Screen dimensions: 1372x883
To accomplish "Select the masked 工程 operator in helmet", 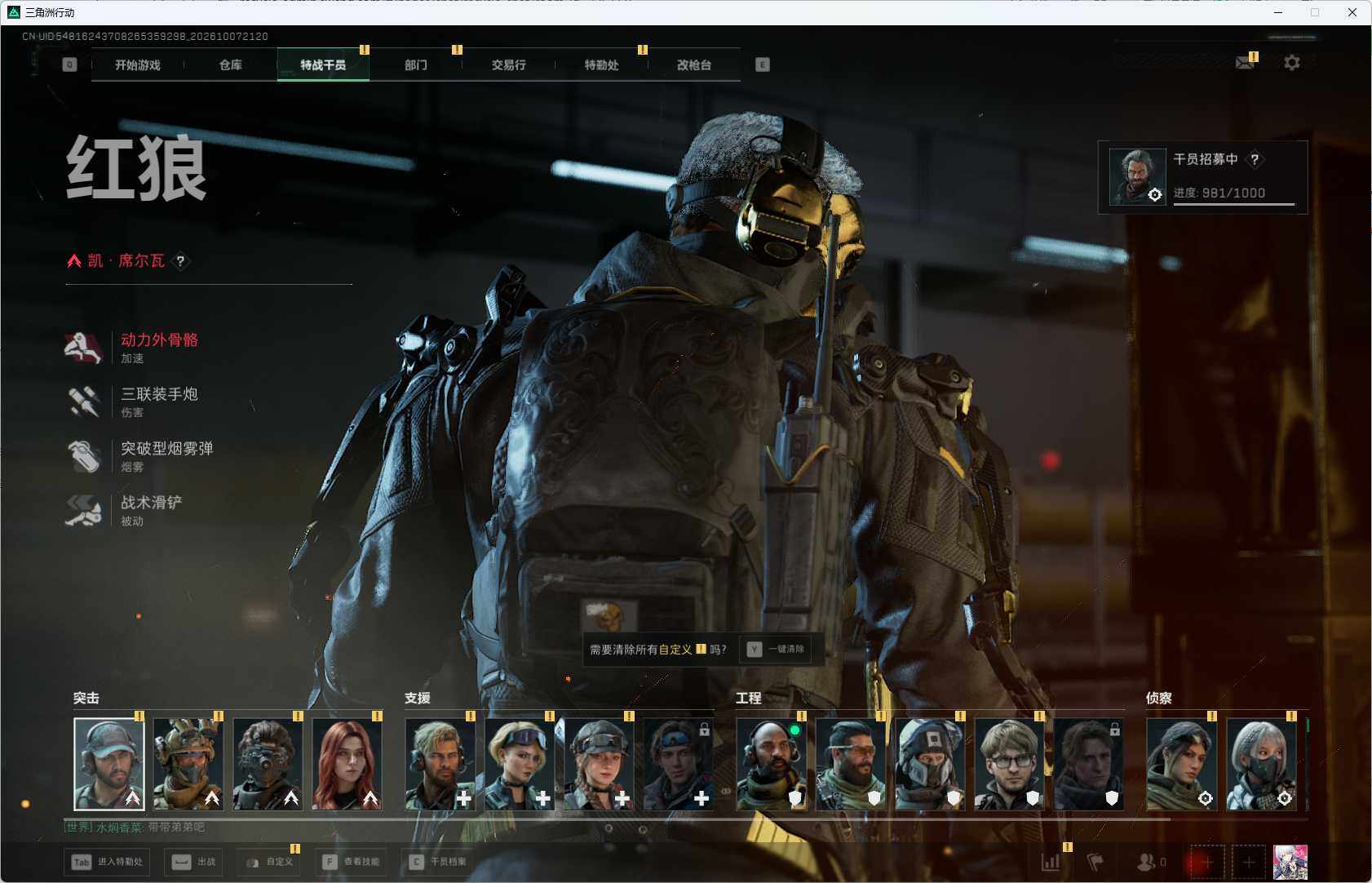I will (x=931, y=764).
